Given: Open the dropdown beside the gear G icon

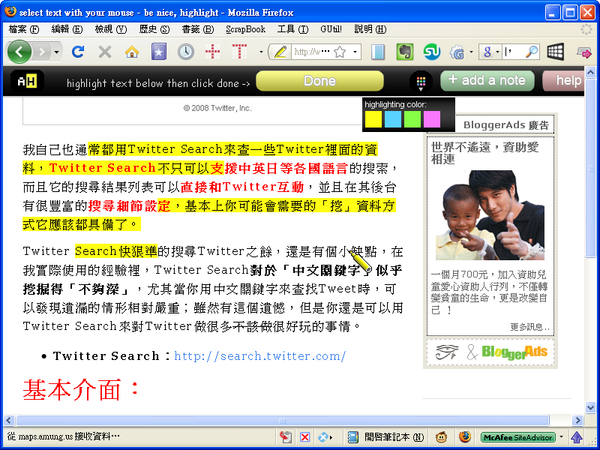Looking at the screenshot, I should coord(471,52).
